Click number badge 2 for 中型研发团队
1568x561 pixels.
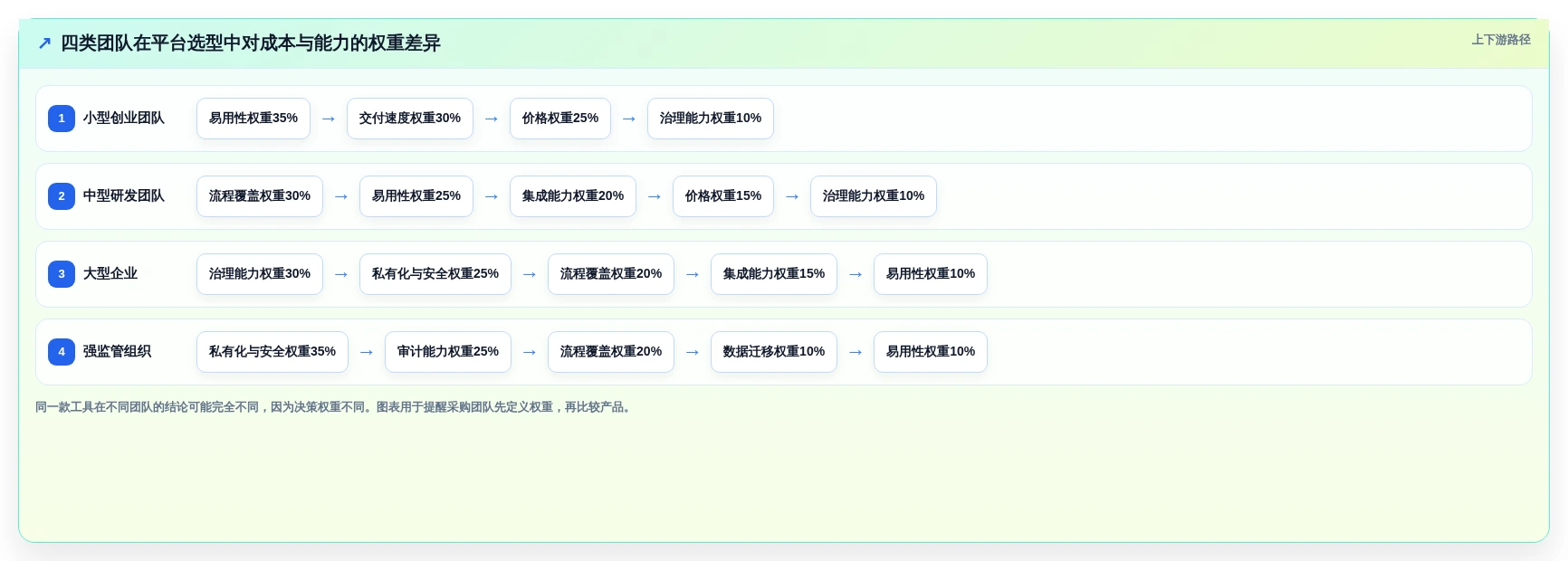(x=62, y=196)
